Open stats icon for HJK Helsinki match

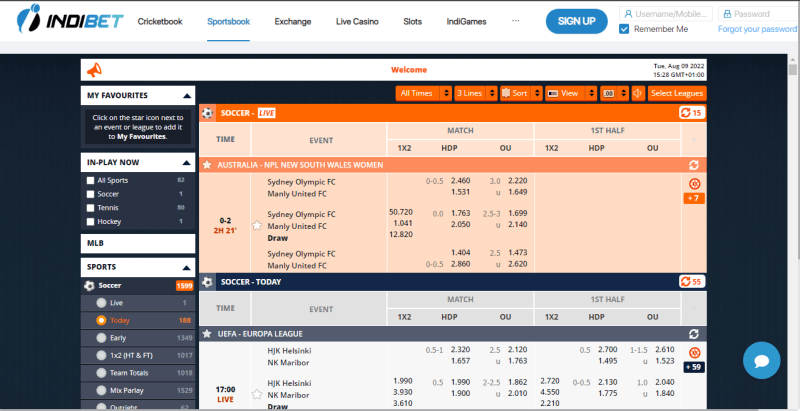[694, 352]
